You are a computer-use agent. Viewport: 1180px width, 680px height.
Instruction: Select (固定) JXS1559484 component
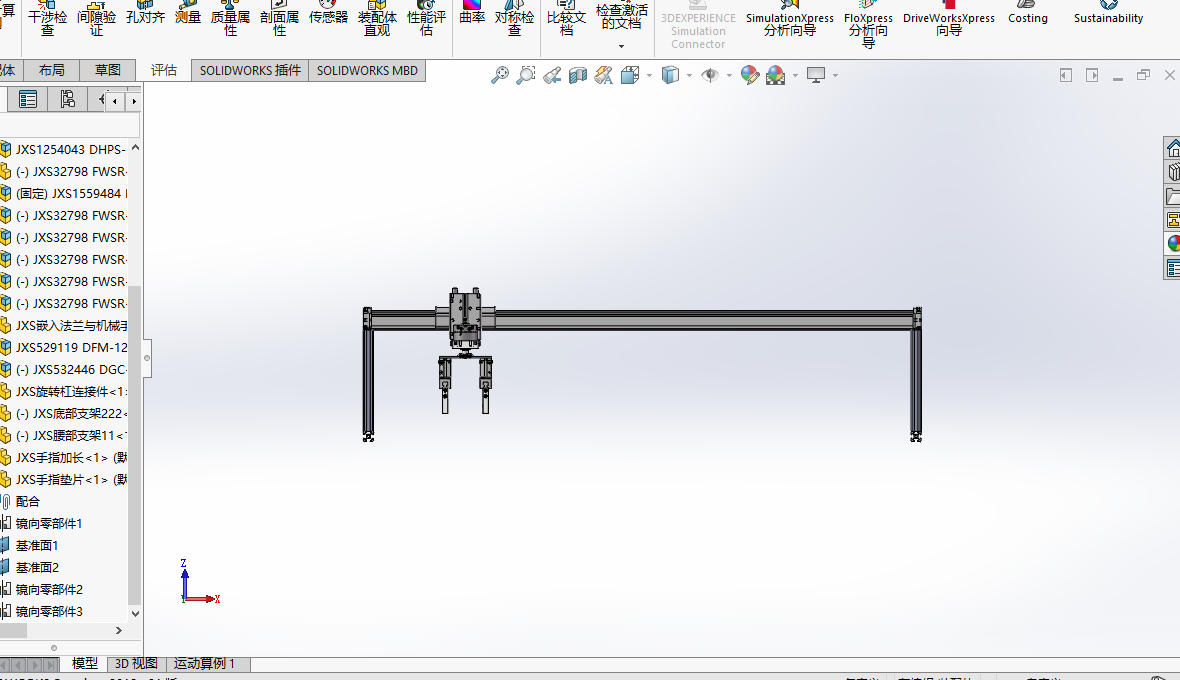[65, 193]
